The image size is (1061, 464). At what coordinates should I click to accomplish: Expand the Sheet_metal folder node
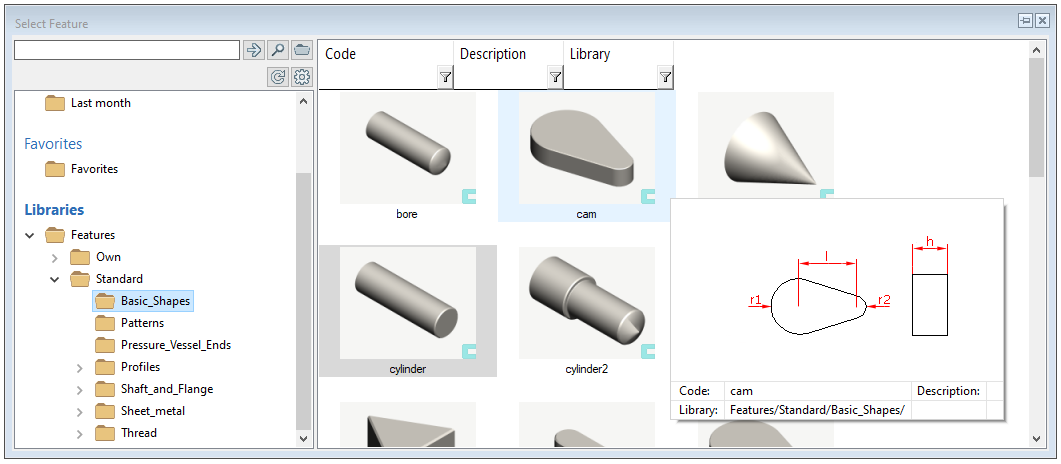[80, 412]
